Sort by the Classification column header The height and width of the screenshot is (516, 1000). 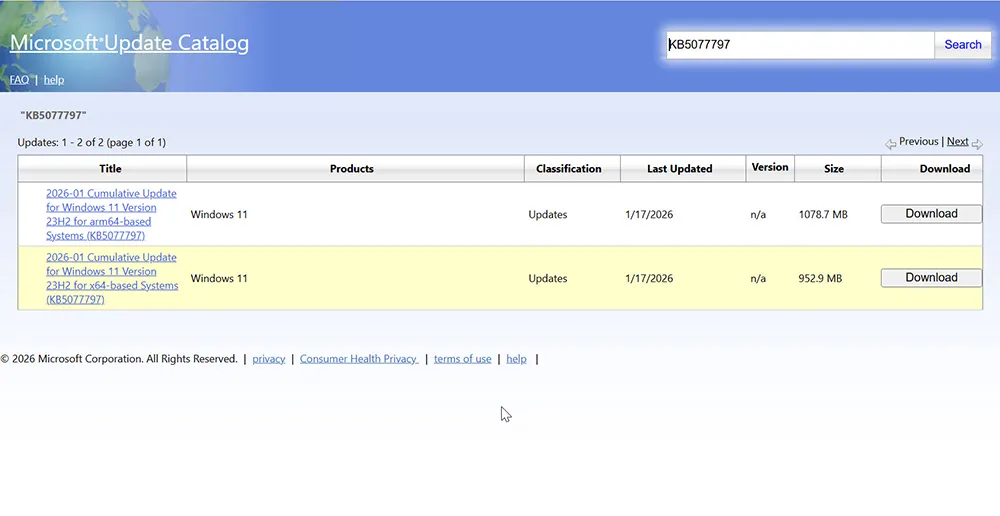[x=568, y=168]
